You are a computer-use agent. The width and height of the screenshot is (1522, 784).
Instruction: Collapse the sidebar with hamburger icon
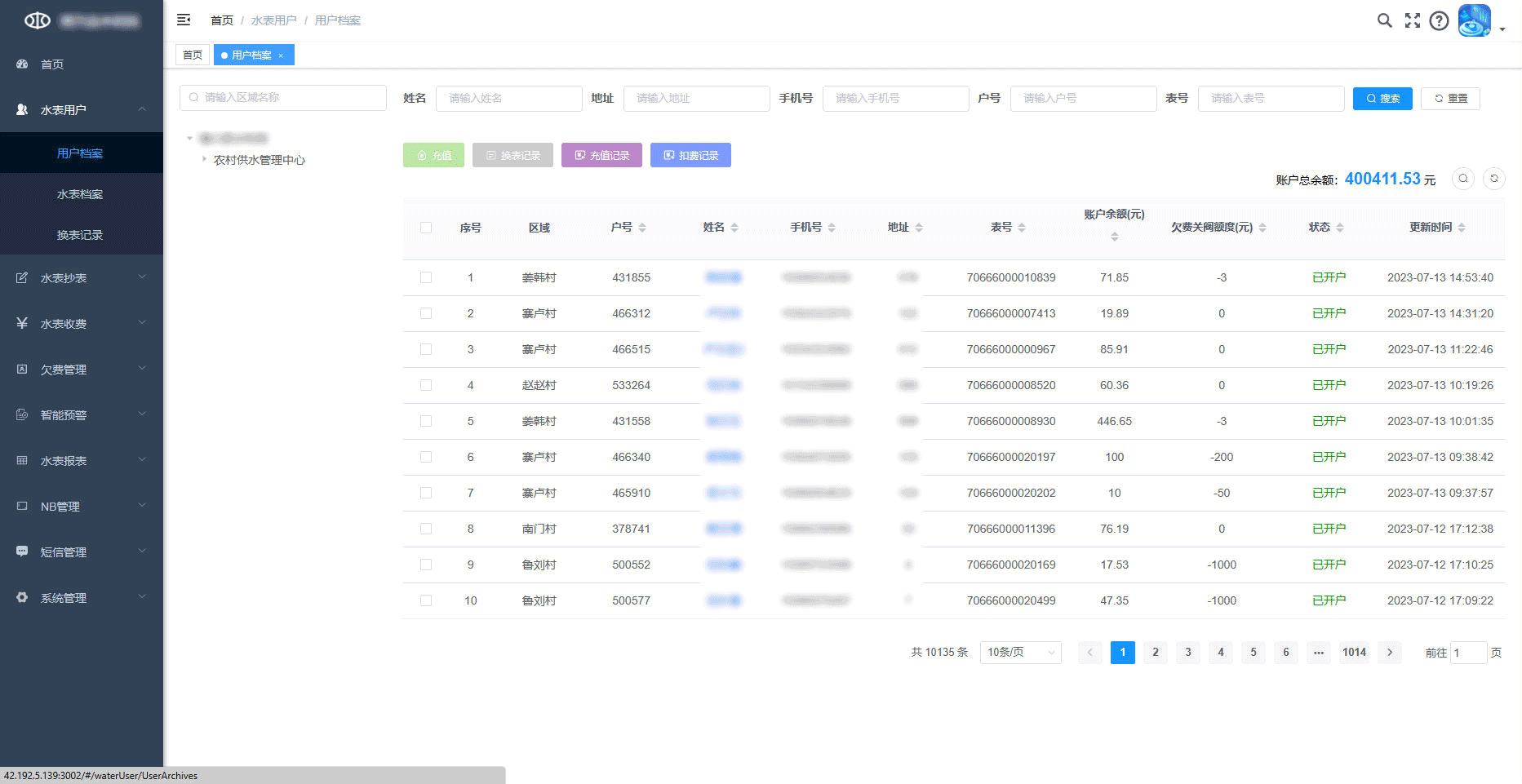click(184, 20)
